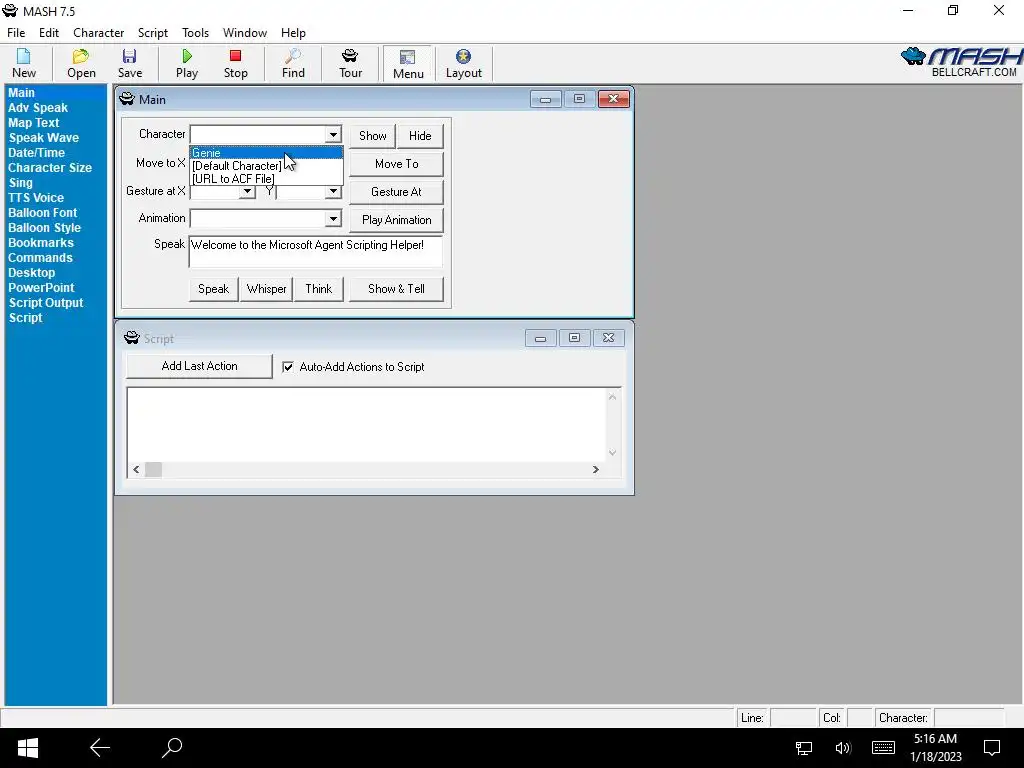The image size is (1024, 768).
Task: Open TTS Voice panel in sidebar
Action: coord(36,198)
